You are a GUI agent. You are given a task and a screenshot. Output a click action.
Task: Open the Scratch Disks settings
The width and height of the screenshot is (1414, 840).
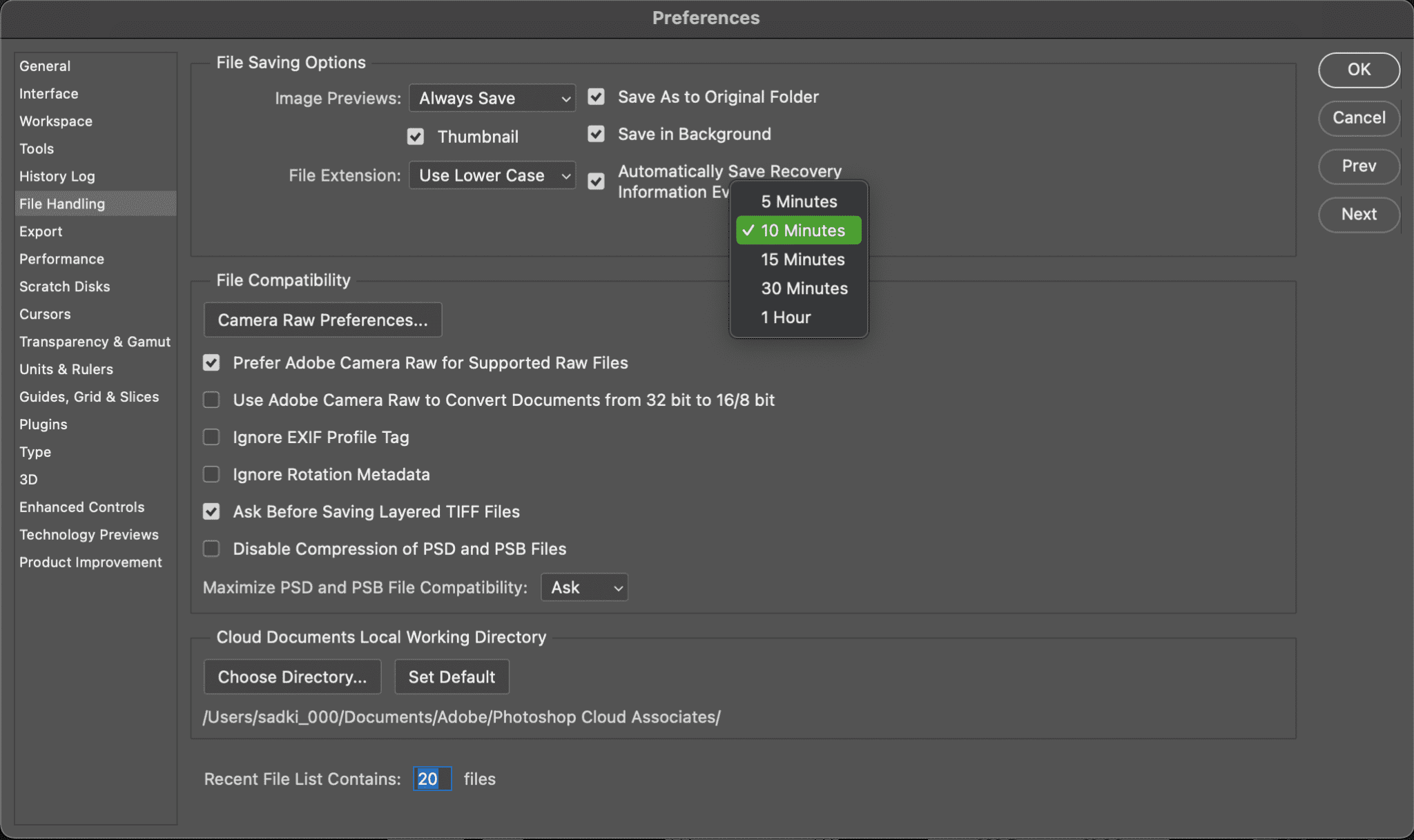click(65, 286)
